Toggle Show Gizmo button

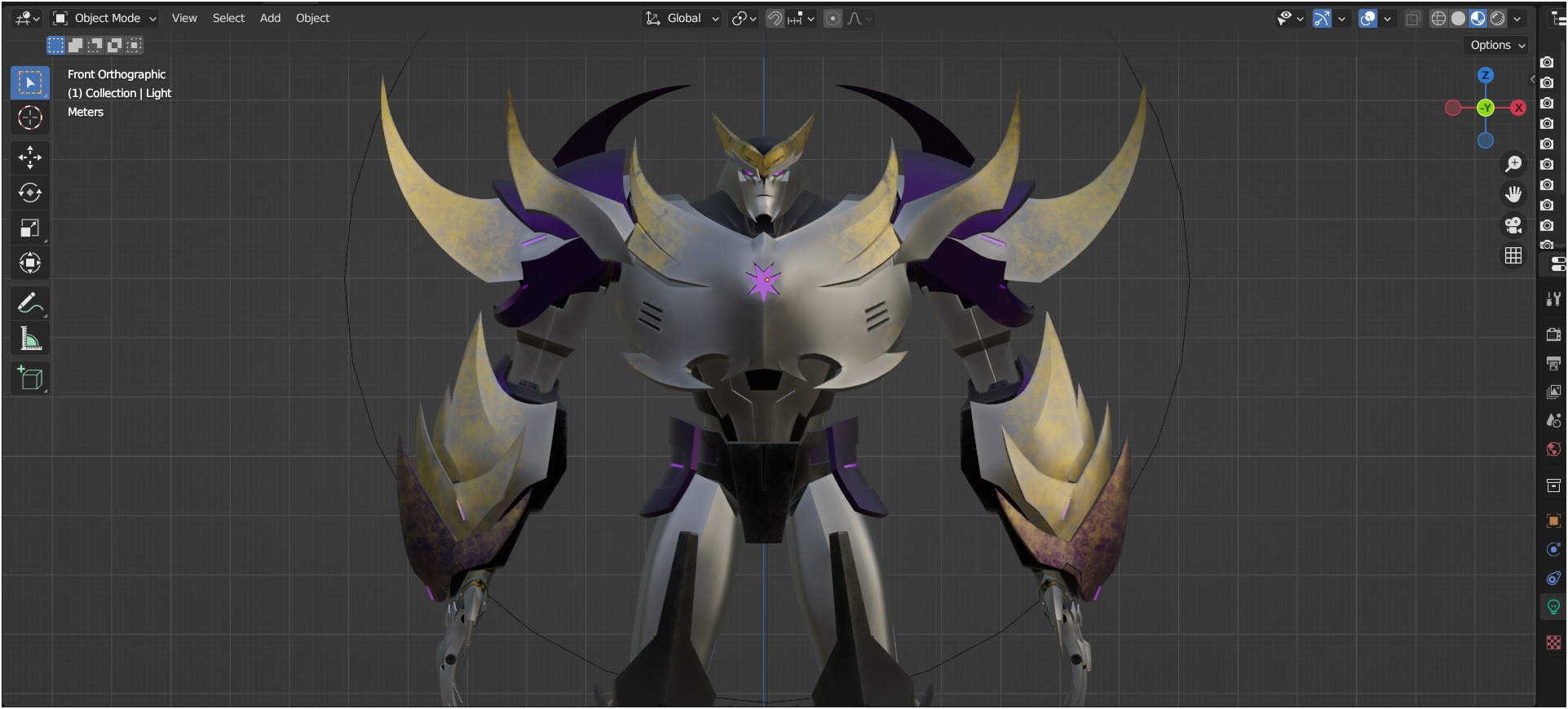tap(1322, 18)
